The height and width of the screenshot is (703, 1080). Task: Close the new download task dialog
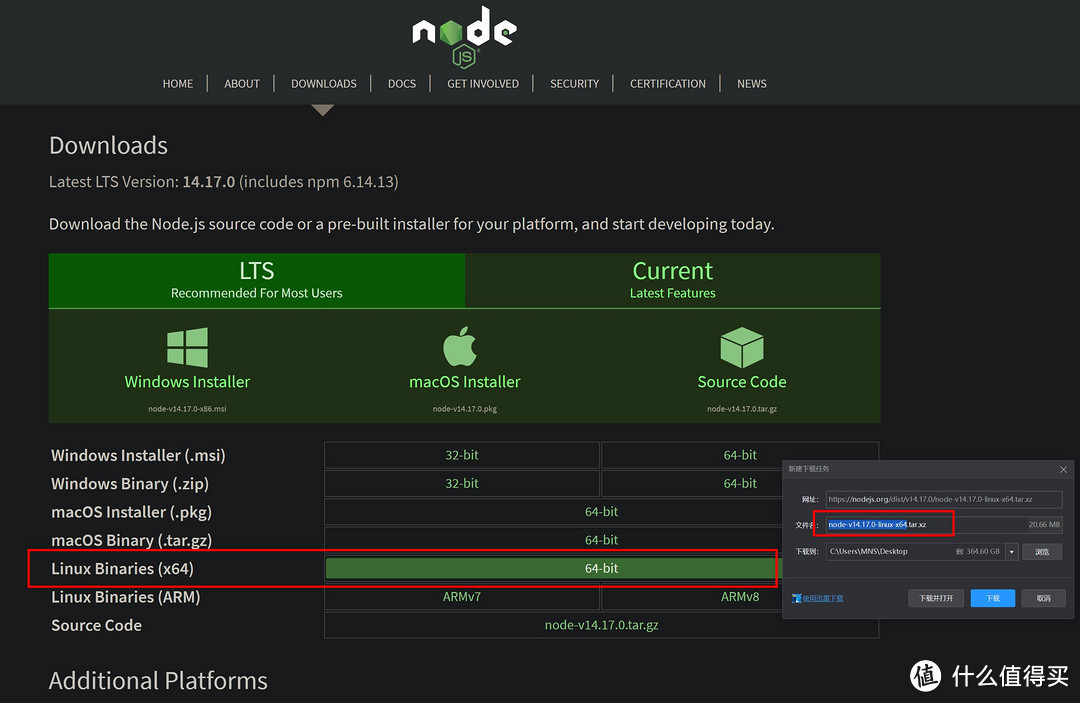[1063, 469]
